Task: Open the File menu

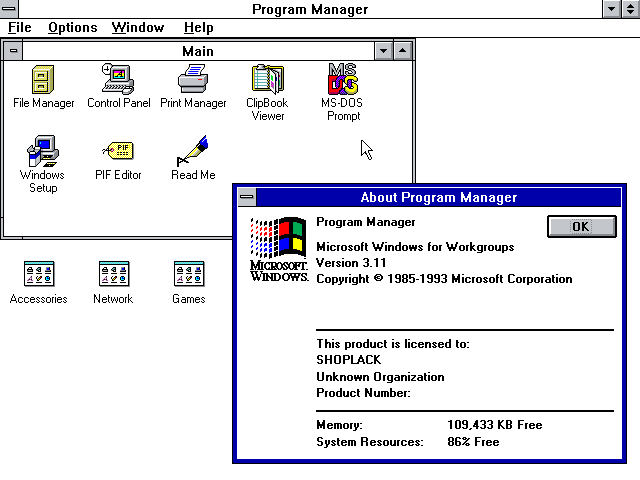Action: (x=20, y=28)
